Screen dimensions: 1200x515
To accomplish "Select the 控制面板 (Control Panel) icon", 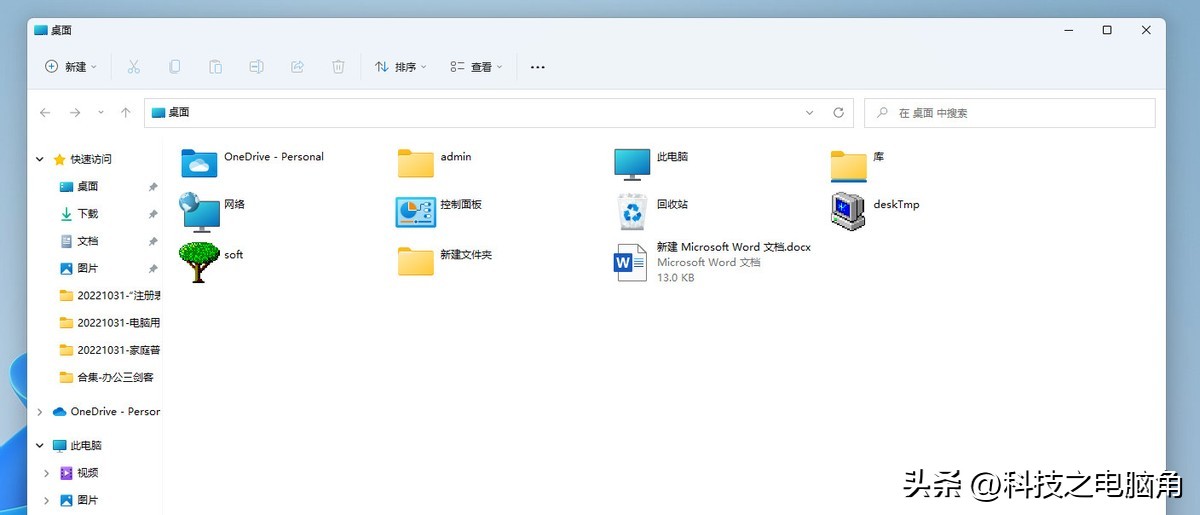I will point(416,211).
